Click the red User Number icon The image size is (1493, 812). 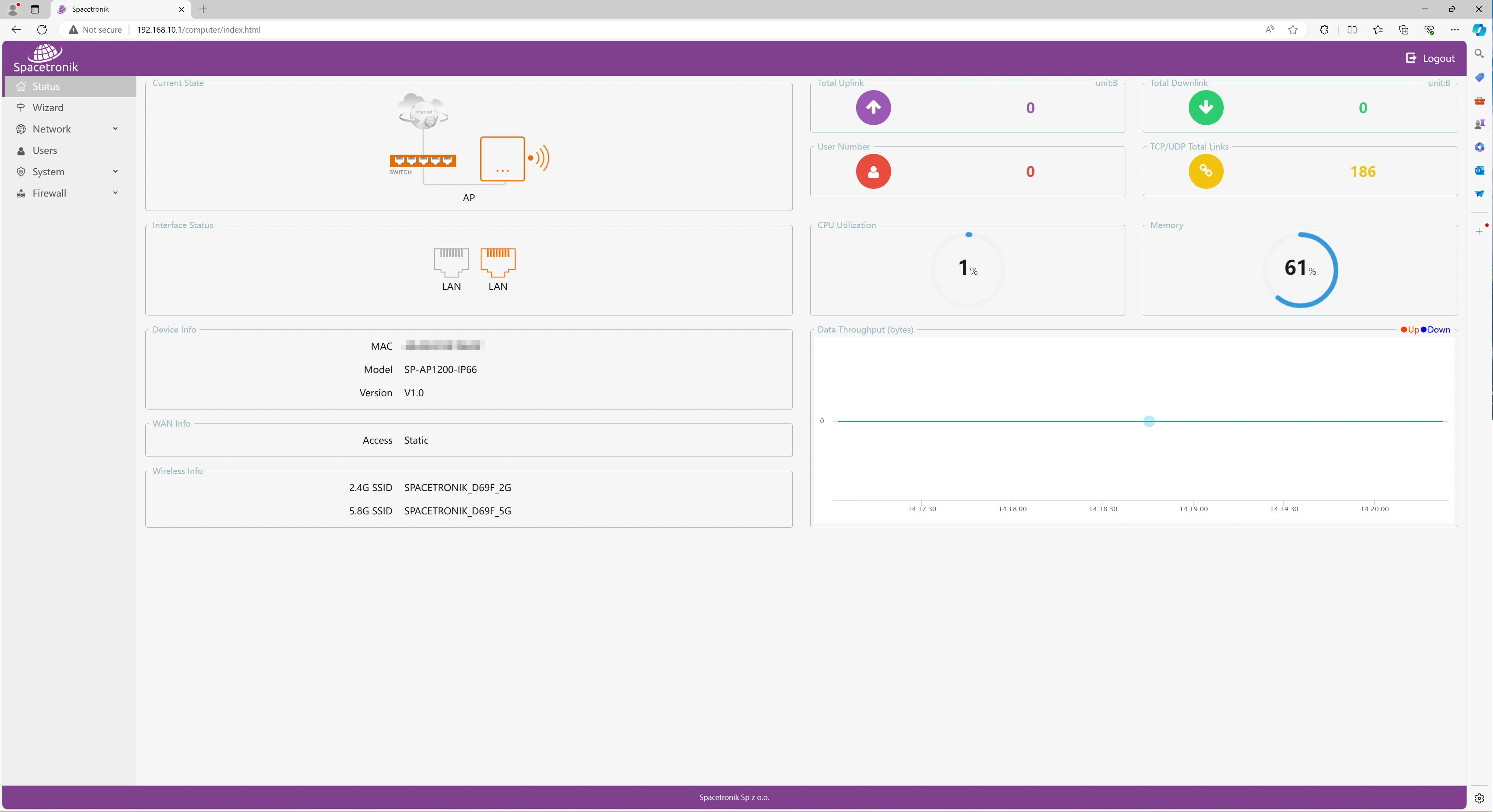pos(873,172)
